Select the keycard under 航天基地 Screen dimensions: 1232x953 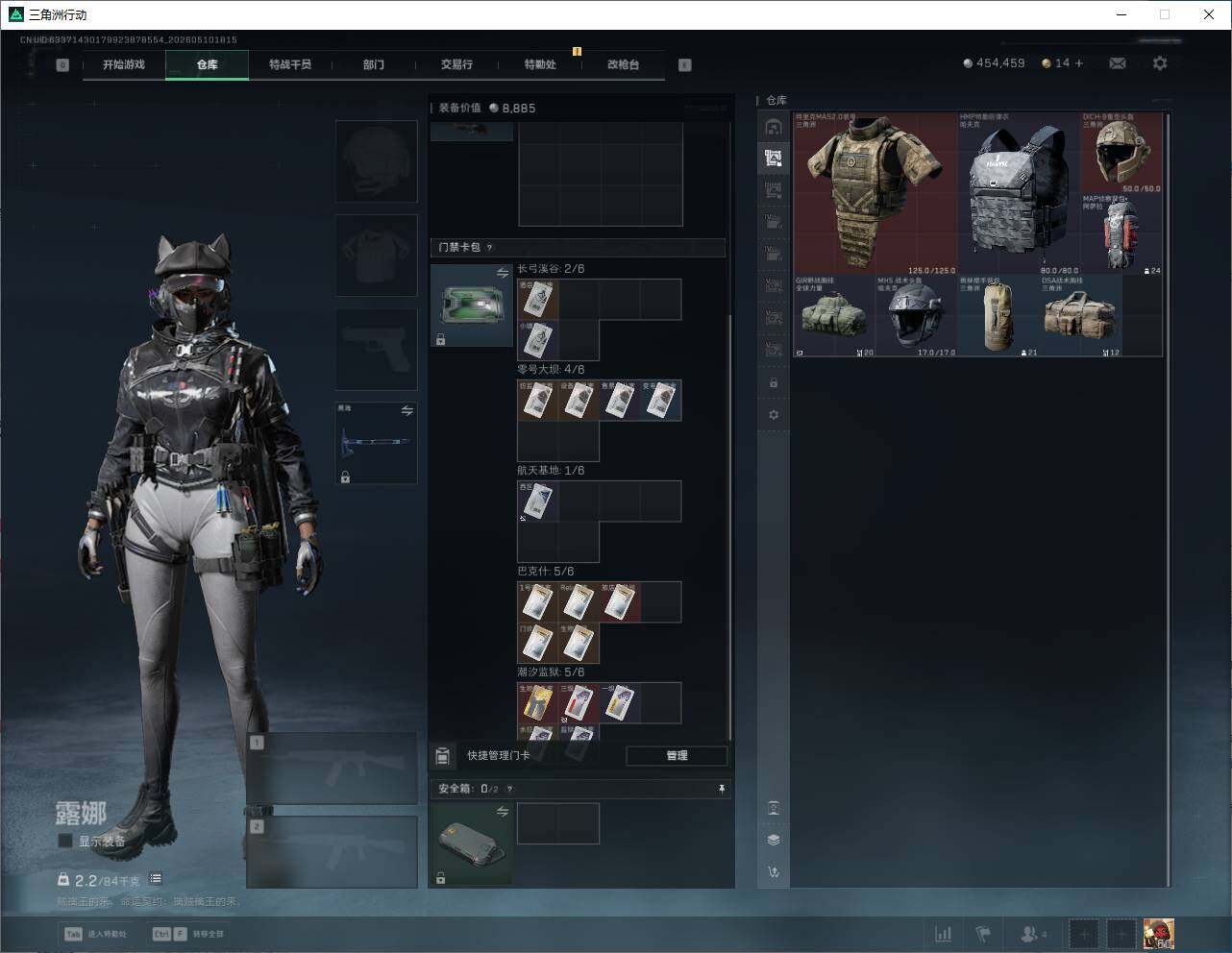(x=538, y=501)
